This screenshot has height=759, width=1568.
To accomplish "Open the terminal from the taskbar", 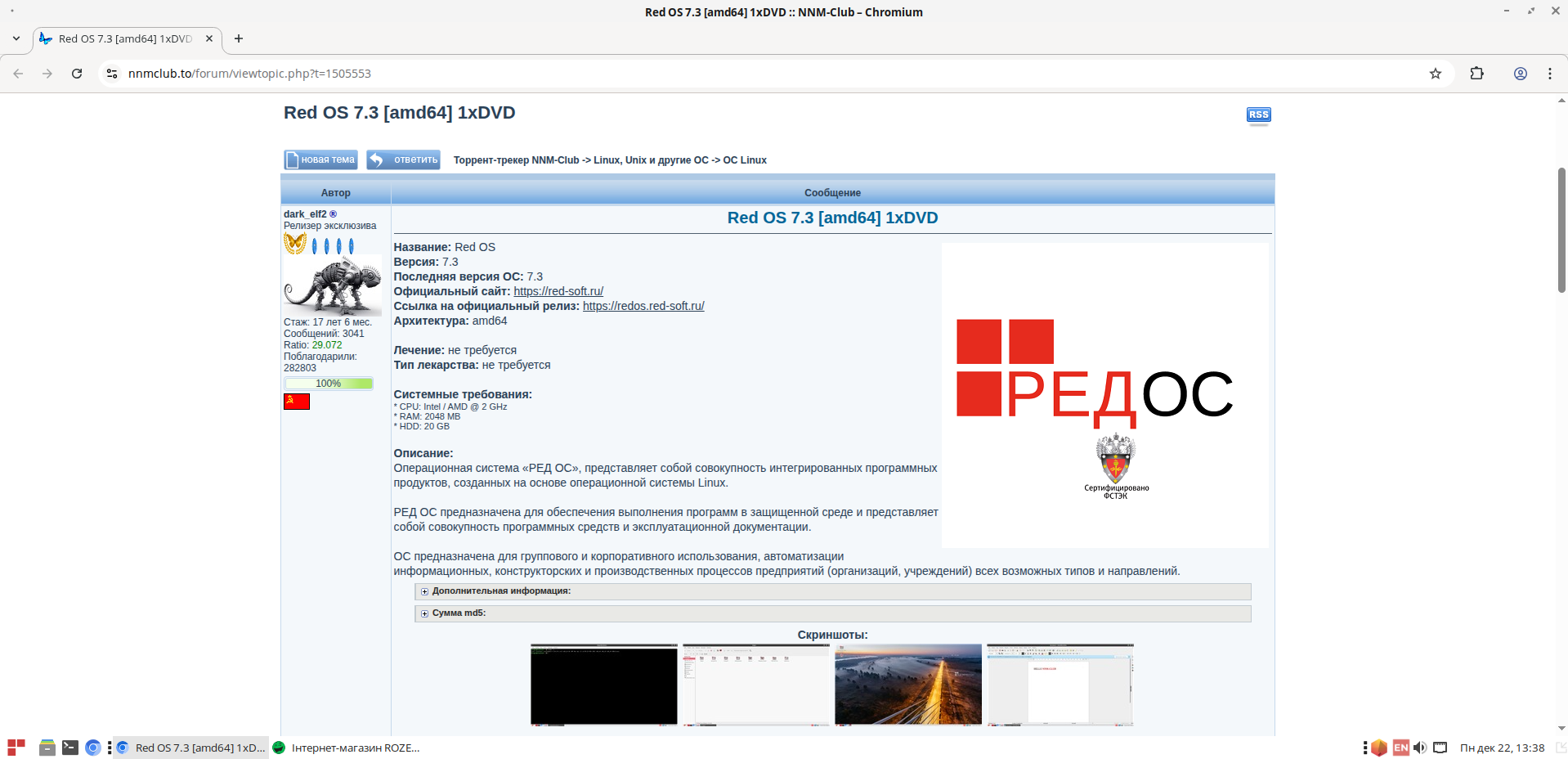I will point(70,748).
